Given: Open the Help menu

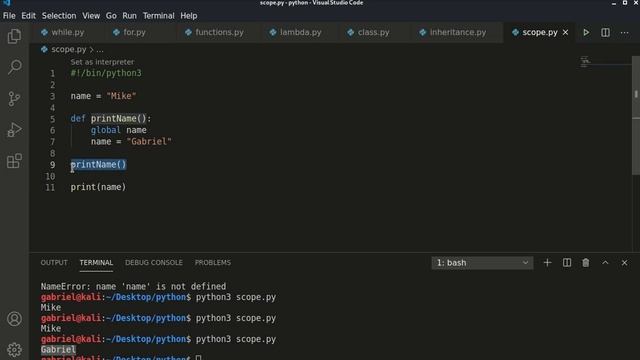Looking at the screenshot, I should tap(189, 16).
